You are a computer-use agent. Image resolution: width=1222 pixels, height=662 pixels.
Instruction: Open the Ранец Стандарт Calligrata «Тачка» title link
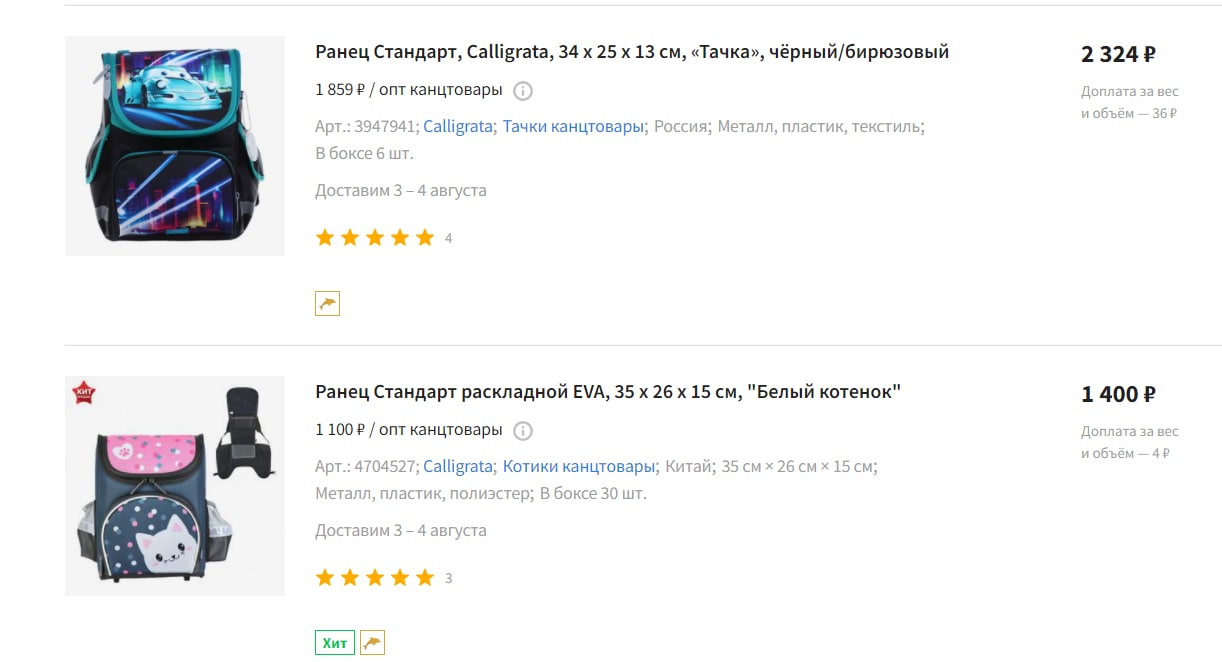point(632,52)
